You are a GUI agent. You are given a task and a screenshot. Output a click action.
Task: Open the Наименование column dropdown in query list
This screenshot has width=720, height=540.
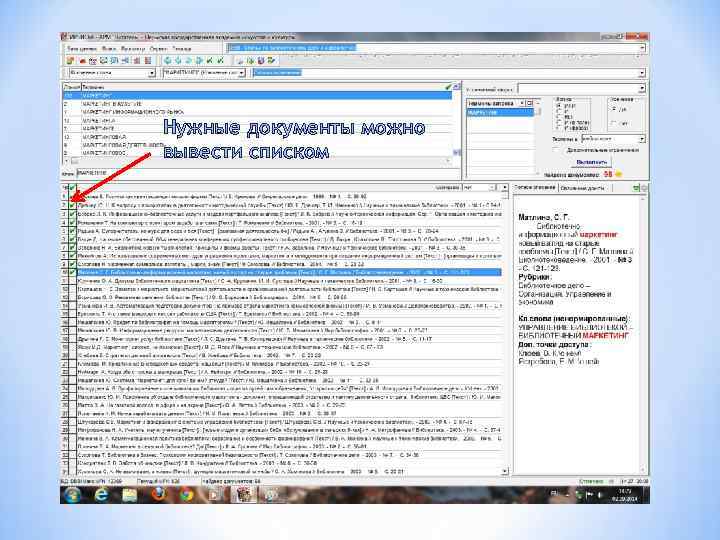click(x=522, y=104)
